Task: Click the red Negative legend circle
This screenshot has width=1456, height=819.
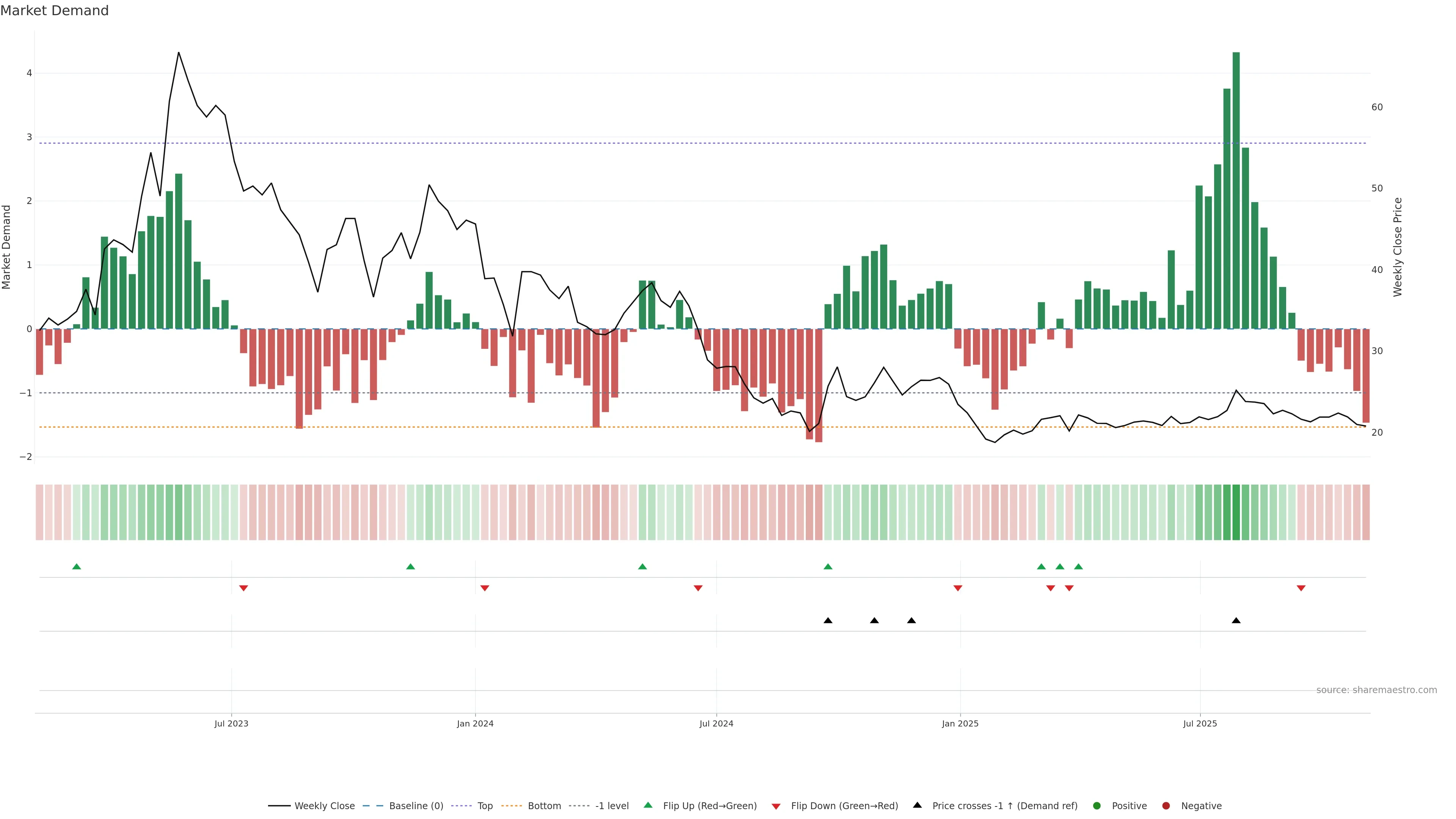Action: [x=1166, y=805]
